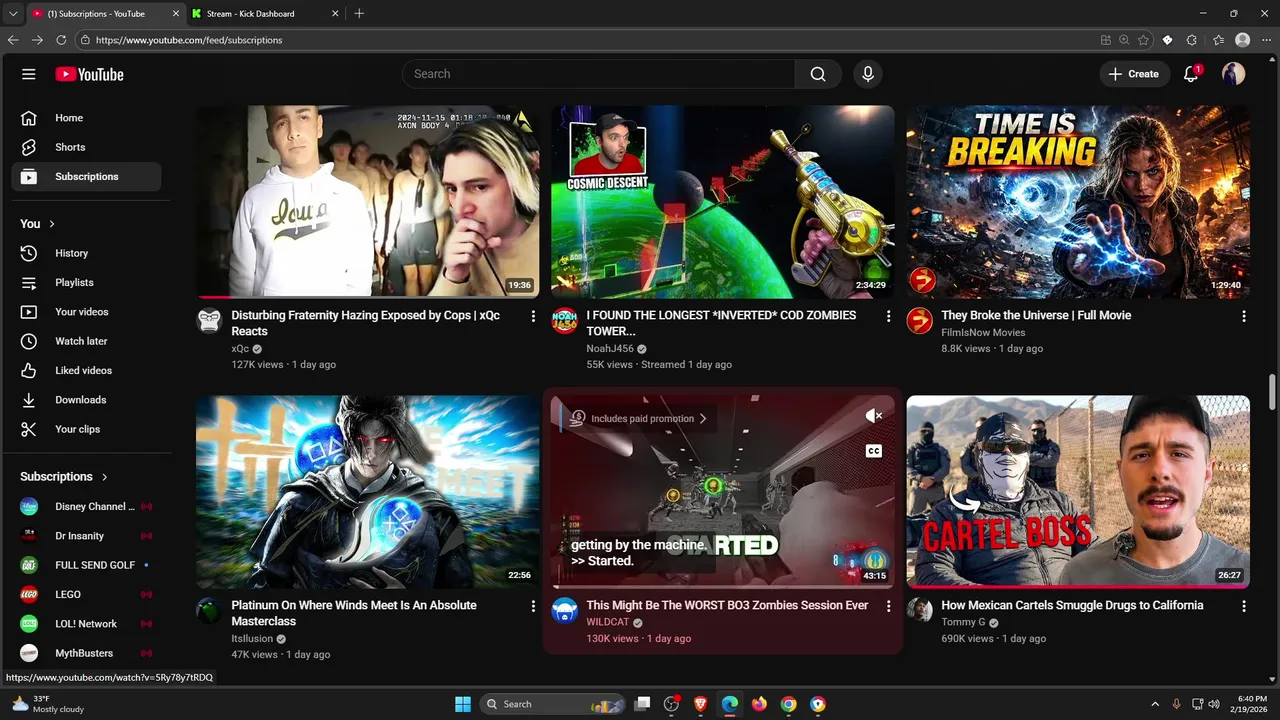The height and width of the screenshot is (720, 1280).
Task: Open the account avatar menu
Action: (x=1234, y=74)
